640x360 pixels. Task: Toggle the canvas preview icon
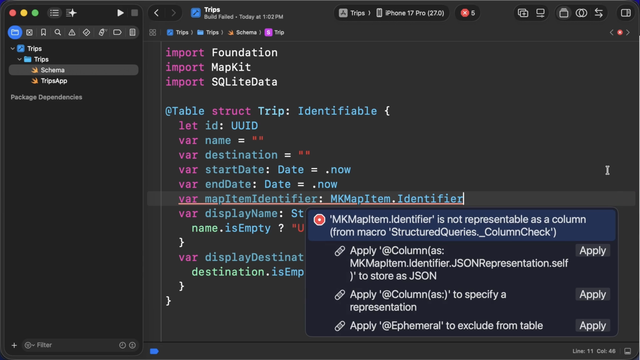(564, 13)
